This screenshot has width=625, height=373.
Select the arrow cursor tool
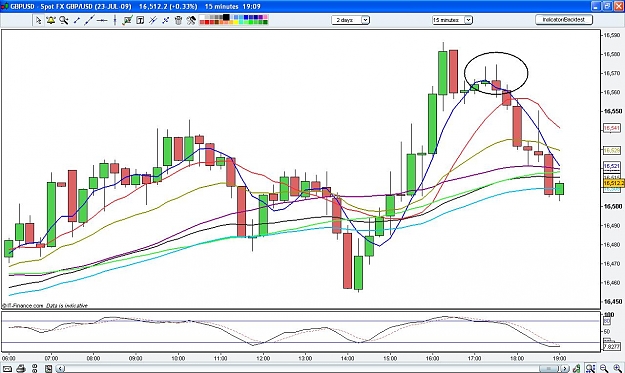[x=38, y=20]
